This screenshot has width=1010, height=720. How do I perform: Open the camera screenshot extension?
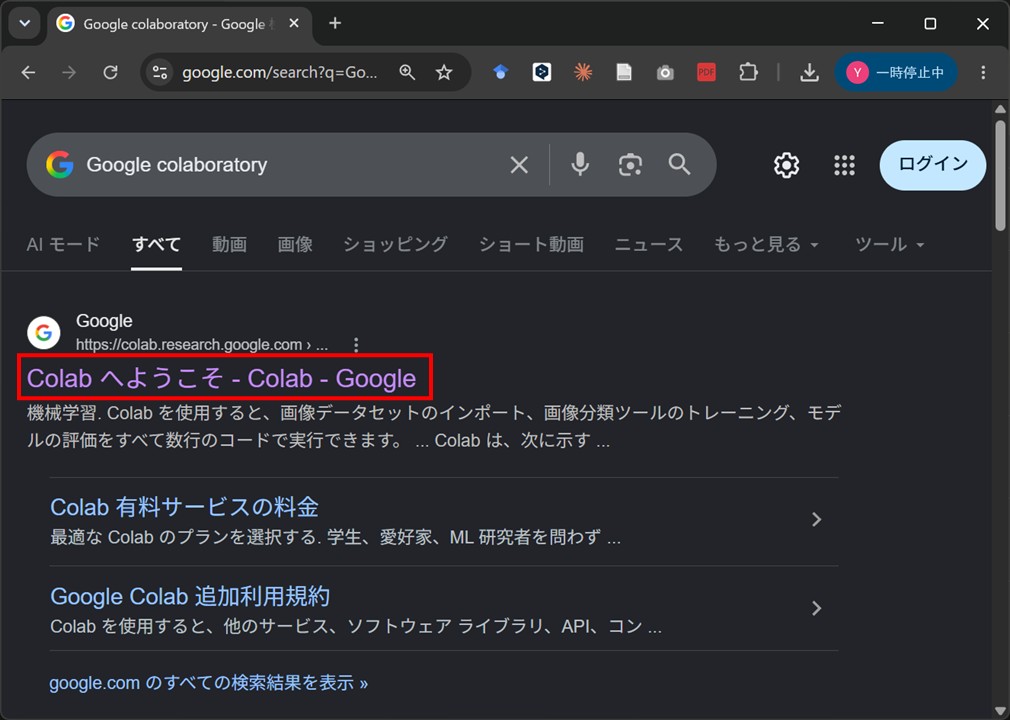pos(665,72)
